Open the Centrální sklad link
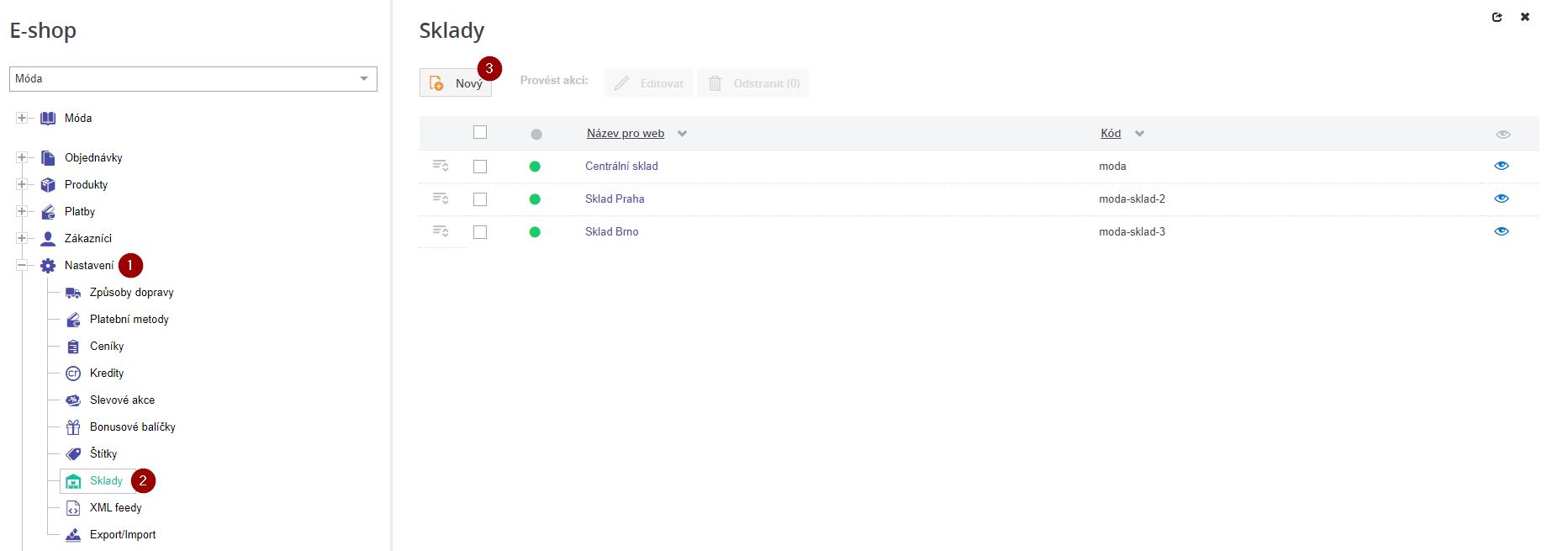This screenshot has height=551, width=1568. 621,167
